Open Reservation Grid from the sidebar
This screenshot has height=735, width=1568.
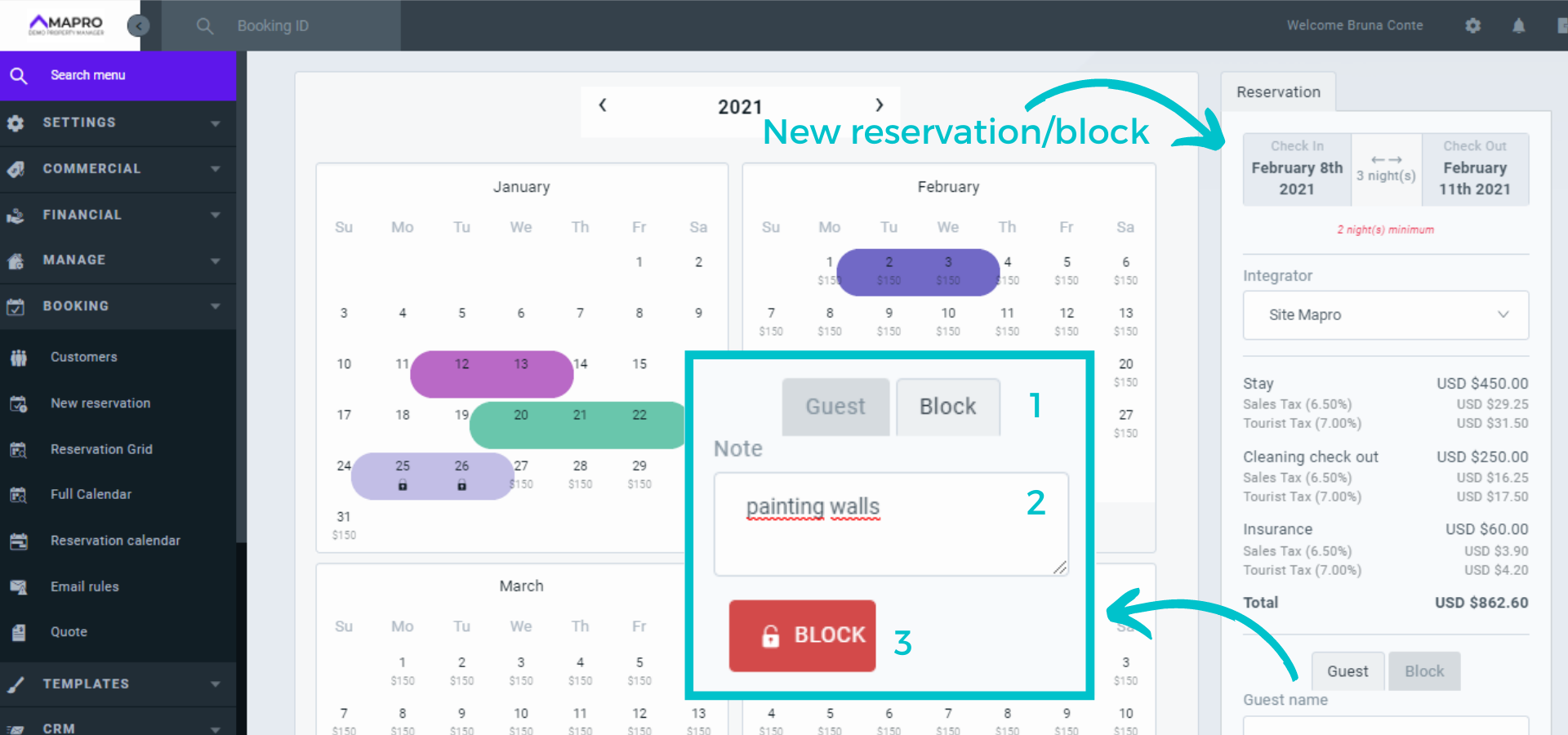[x=101, y=449]
